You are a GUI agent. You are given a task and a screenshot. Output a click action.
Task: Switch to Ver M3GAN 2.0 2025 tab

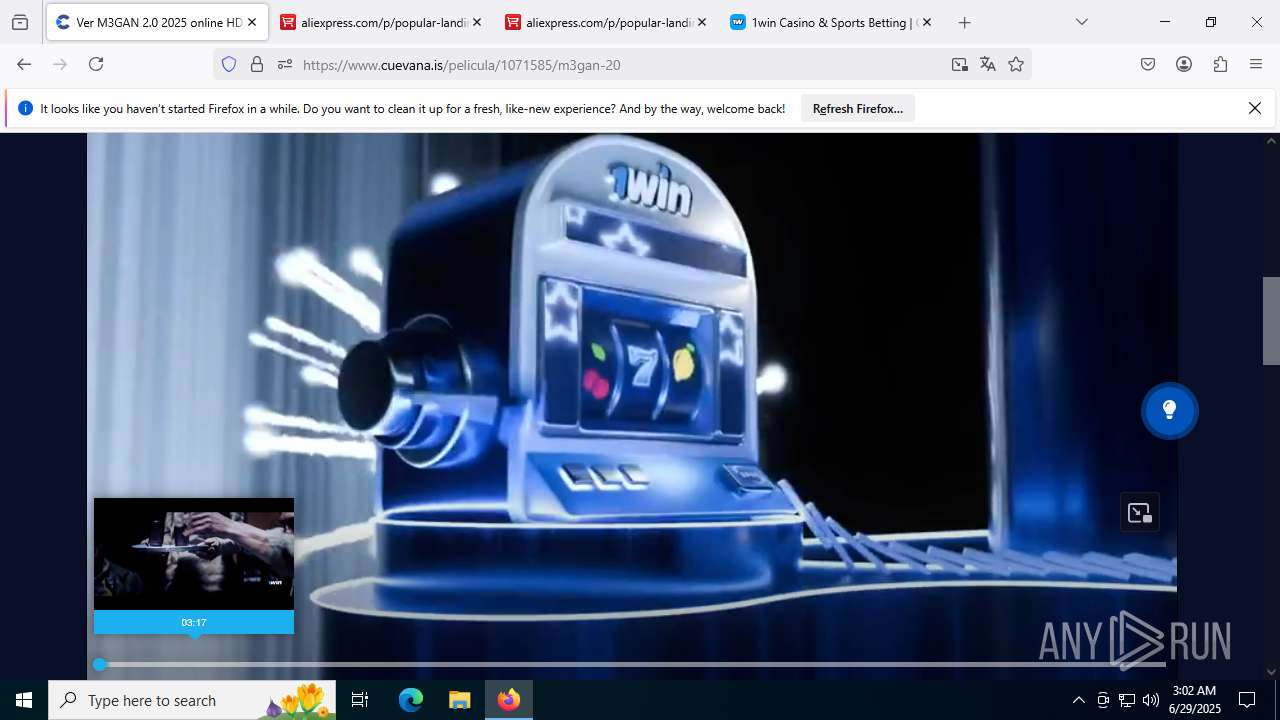157,22
